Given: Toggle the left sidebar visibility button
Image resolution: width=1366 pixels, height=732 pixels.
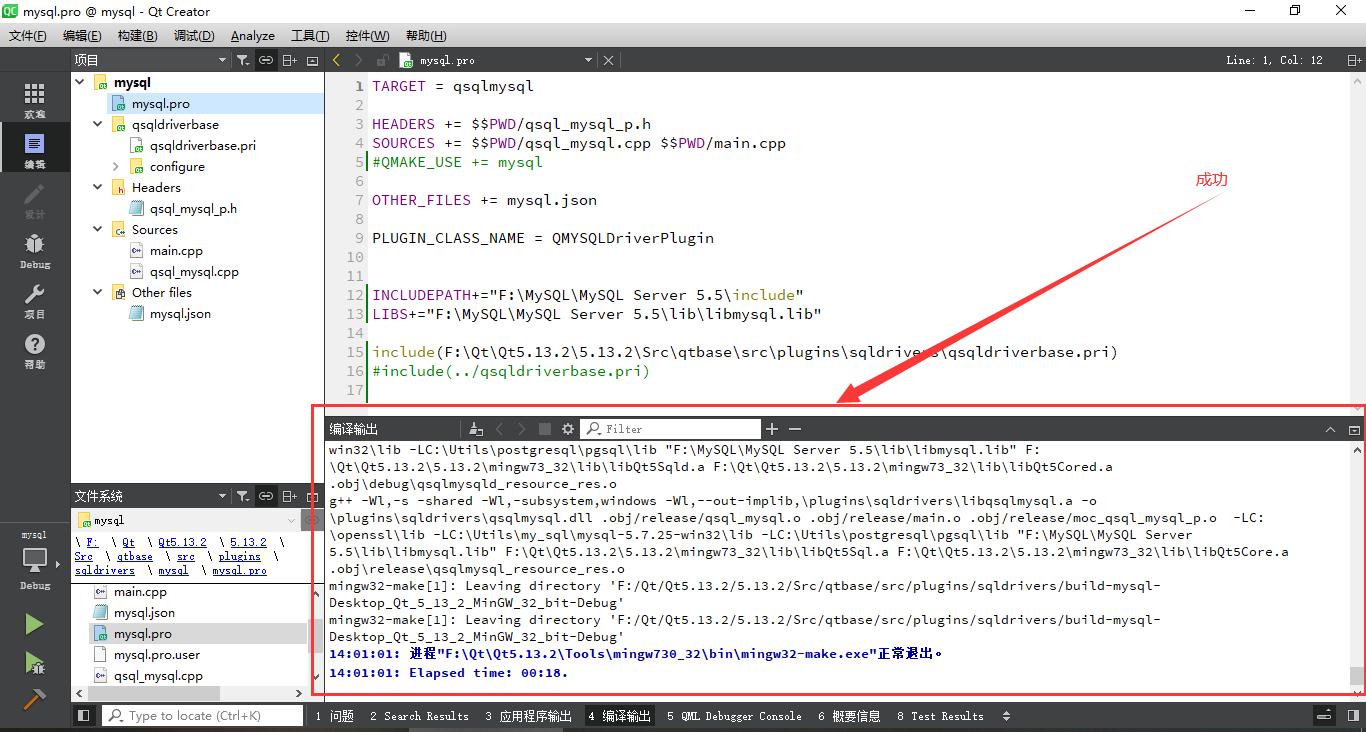Looking at the screenshot, I should [84, 715].
